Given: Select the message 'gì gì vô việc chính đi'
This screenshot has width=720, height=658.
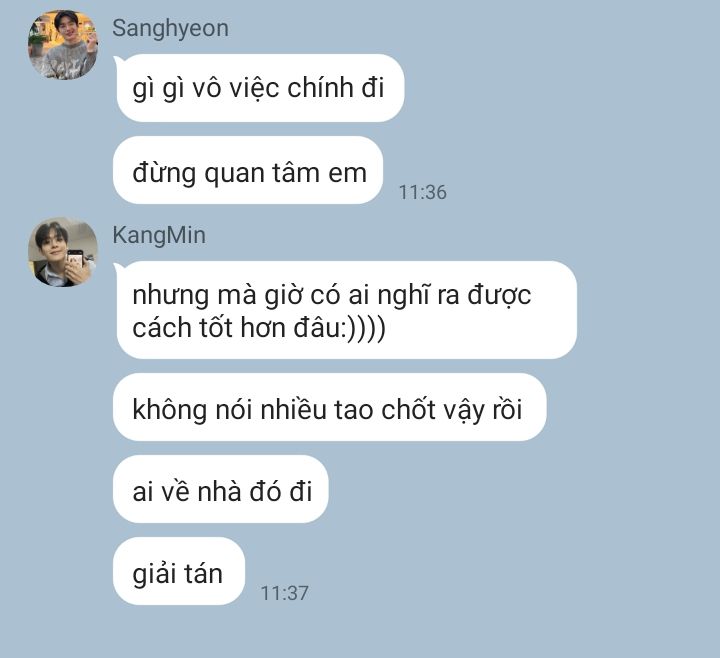Looking at the screenshot, I should [x=260, y=88].
